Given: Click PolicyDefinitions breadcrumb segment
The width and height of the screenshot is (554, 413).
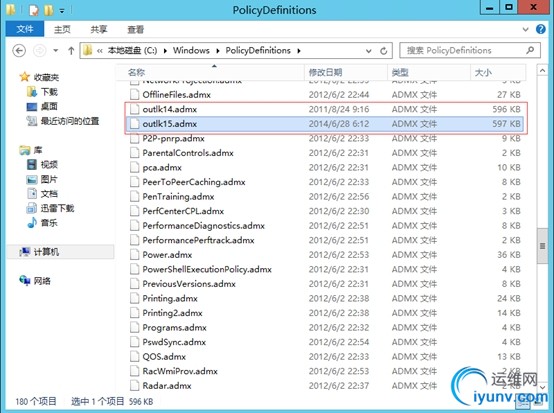Looking at the screenshot, I should [258, 51].
